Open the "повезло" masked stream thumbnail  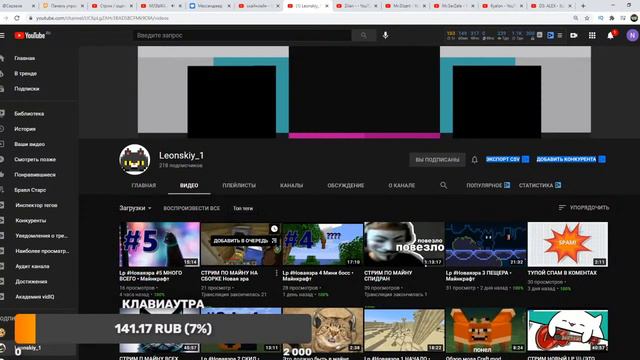(x=404, y=244)
